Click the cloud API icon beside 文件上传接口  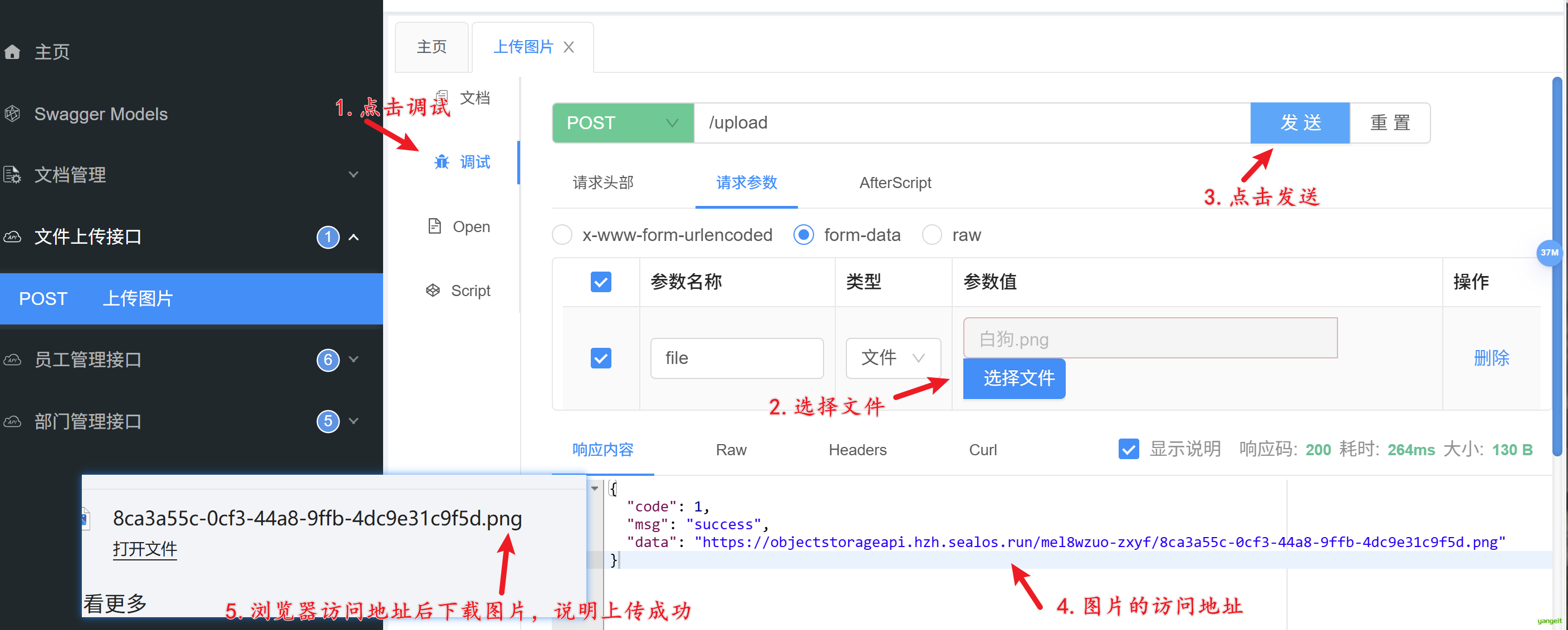point(12,237)
